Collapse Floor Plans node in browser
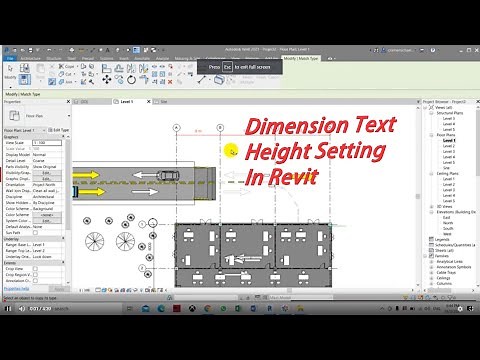480x360 pixels. [431, 135]
